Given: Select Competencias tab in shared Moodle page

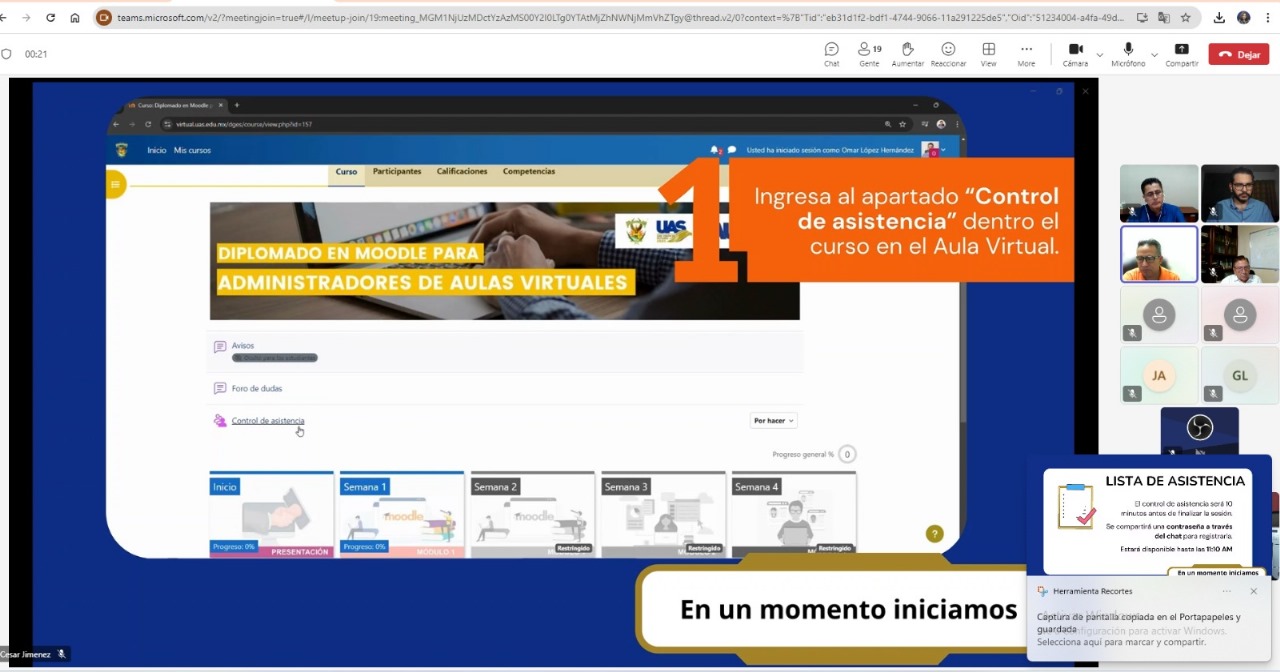Looking at the screenshot, I should pyautogui.click(x=529, y=171).
